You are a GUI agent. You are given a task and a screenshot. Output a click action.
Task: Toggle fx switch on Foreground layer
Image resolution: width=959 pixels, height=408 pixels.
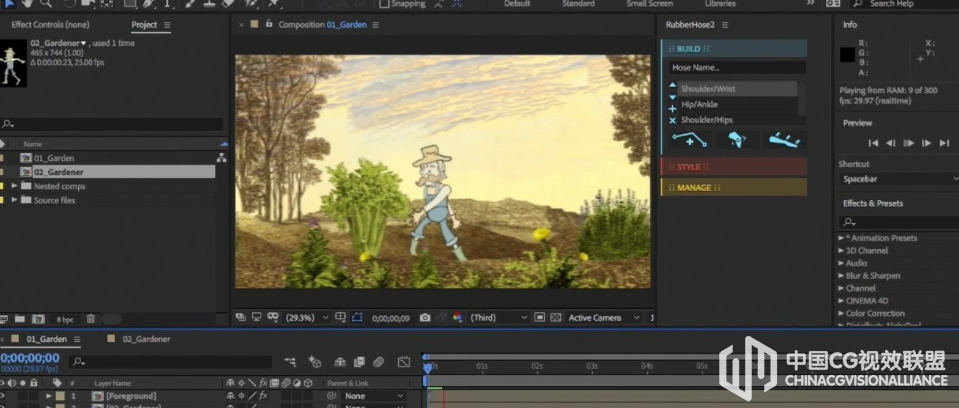pyautogui.click(x=263, y=396)
